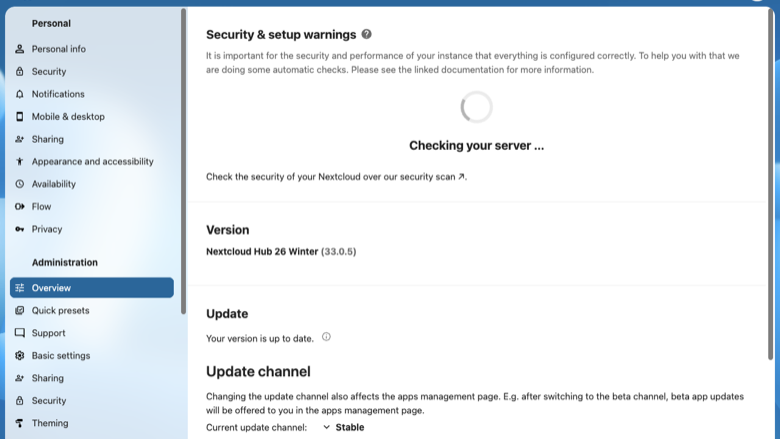Click the Administration section heading
This screenshot has height=439, width=780.
pyautogui.click(x=65, y=263)
